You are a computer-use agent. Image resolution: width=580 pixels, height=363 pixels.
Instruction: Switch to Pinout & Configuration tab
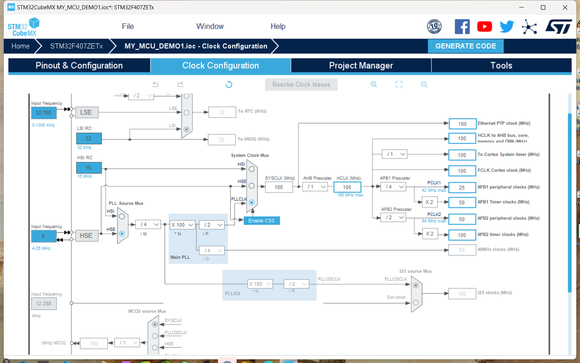coord(79,65)
